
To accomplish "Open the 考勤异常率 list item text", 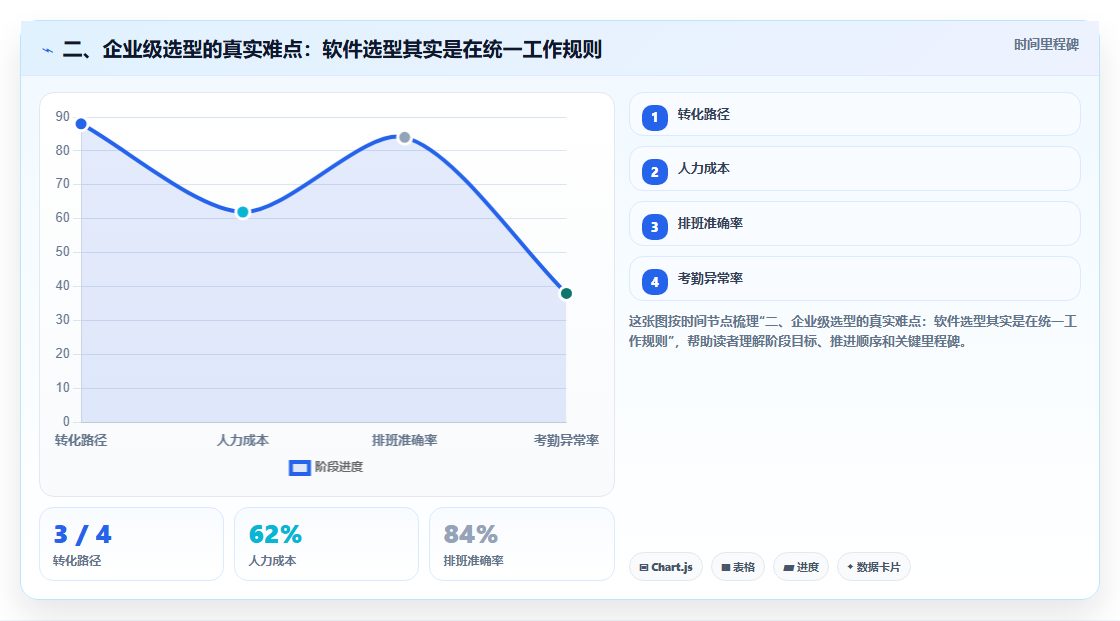I will [710, 278].
